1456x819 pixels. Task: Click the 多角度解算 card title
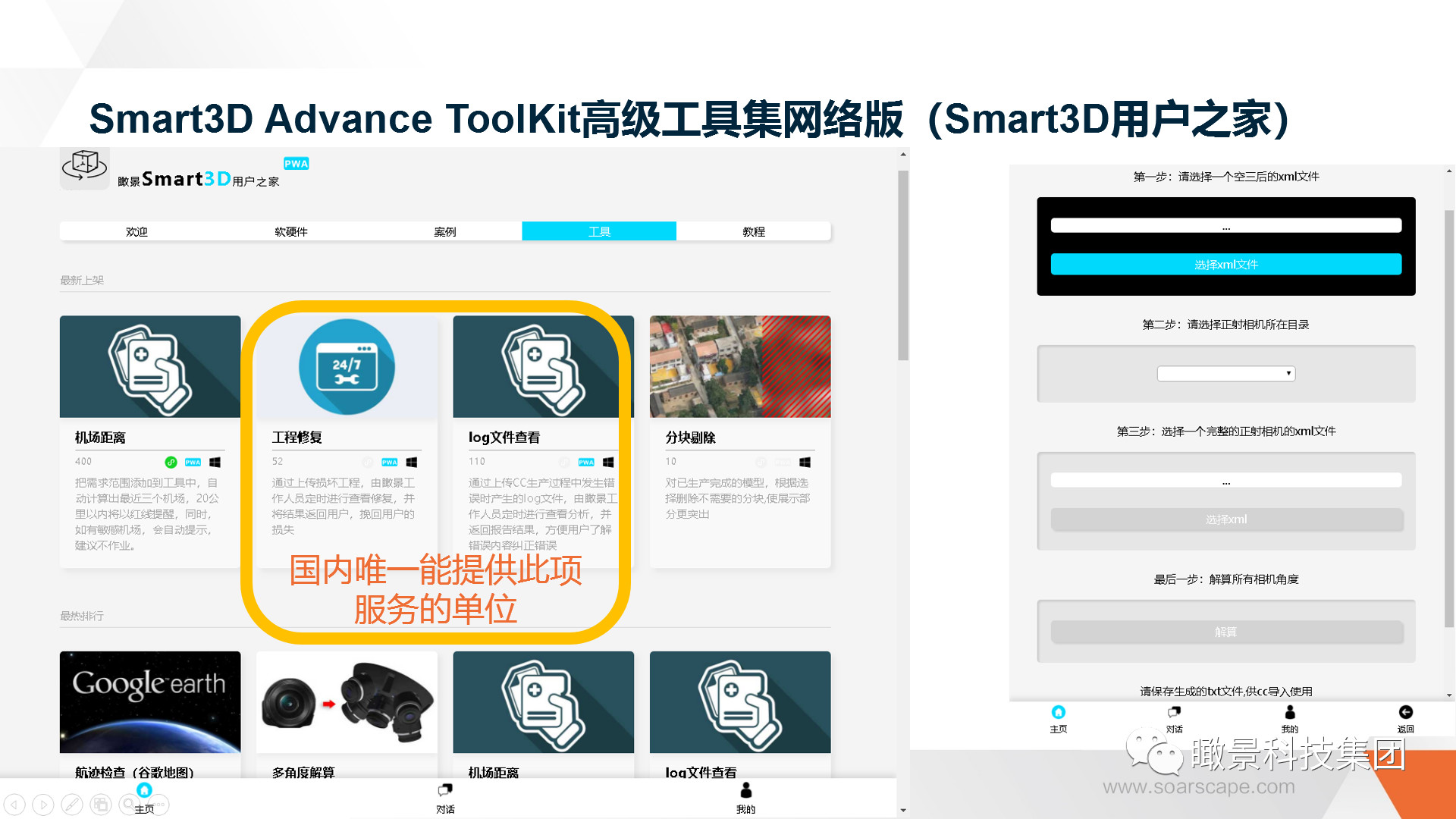[303, 772]
